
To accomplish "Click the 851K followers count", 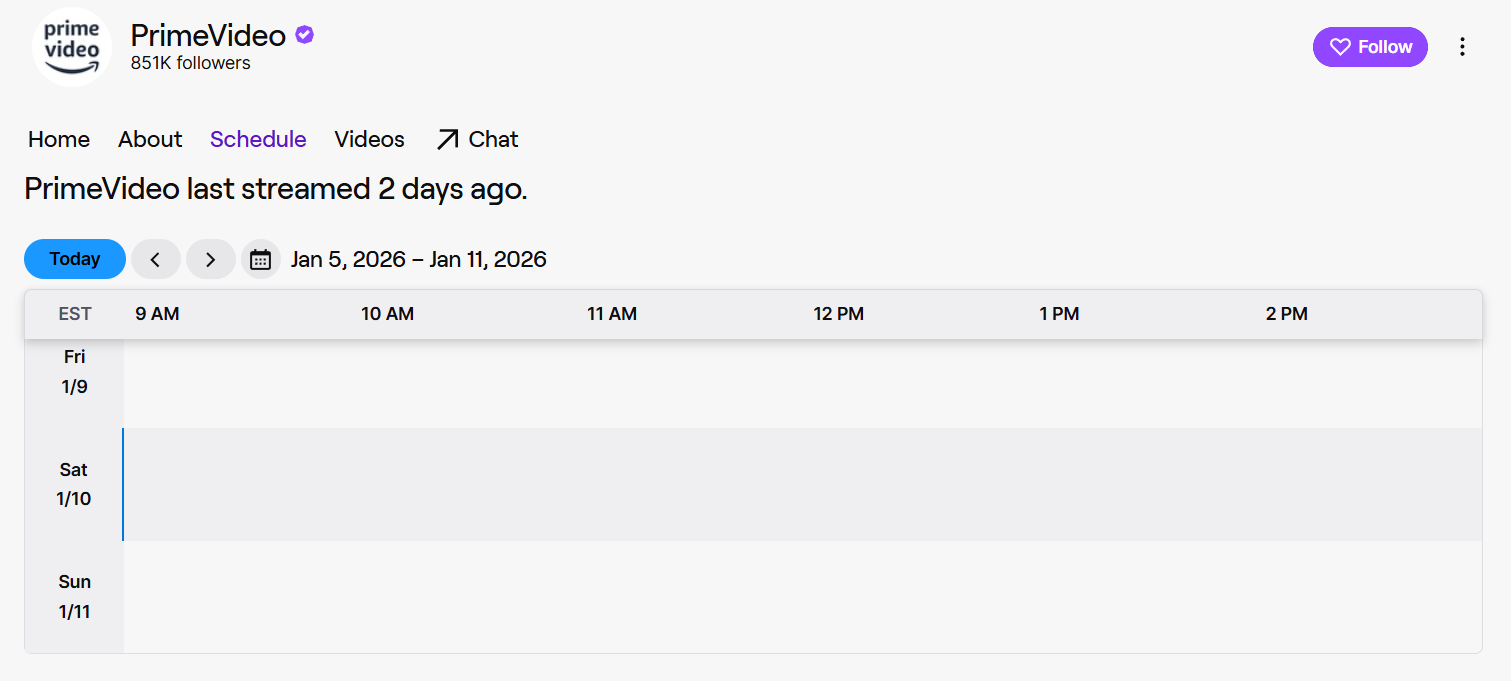I will [190, 63].
